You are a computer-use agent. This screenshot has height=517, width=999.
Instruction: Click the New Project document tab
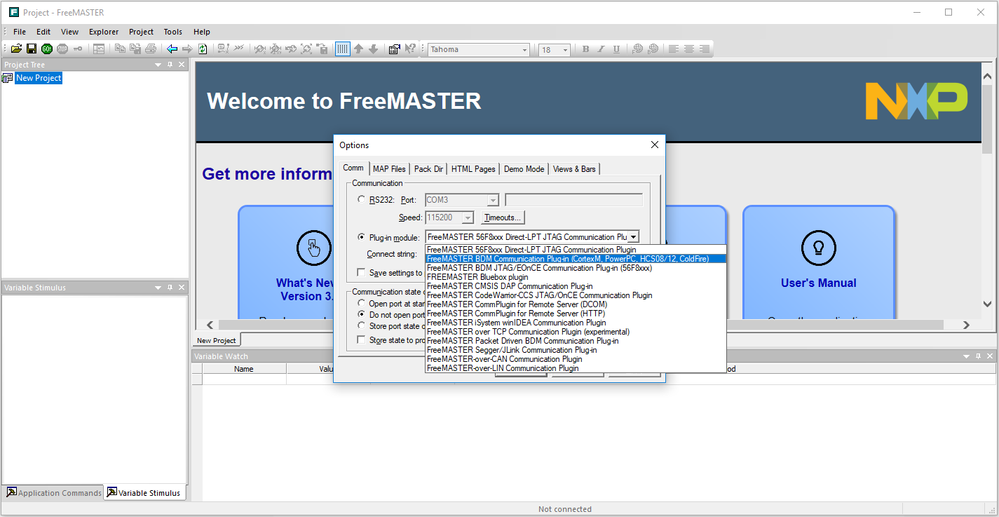pyautogui.click(x=216, y=340)
